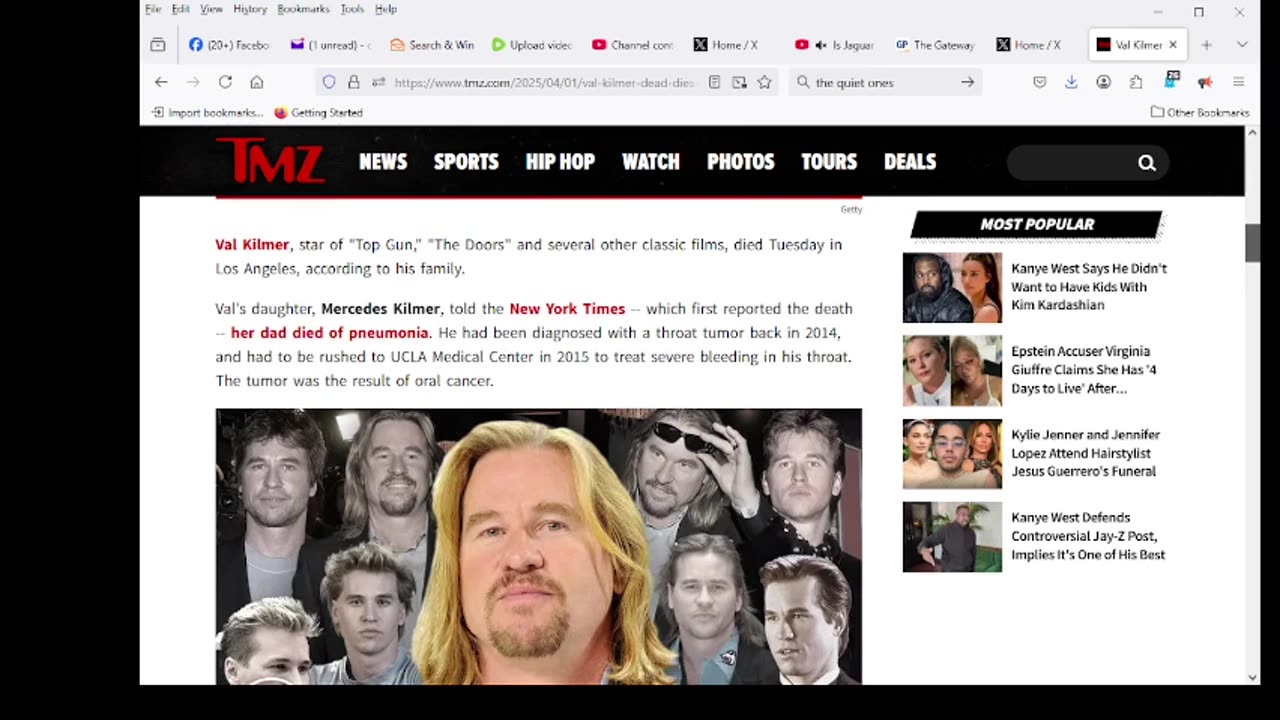Open the Help menu
This screenshot has width=1280, height=720.
click(x=386, y=9)
